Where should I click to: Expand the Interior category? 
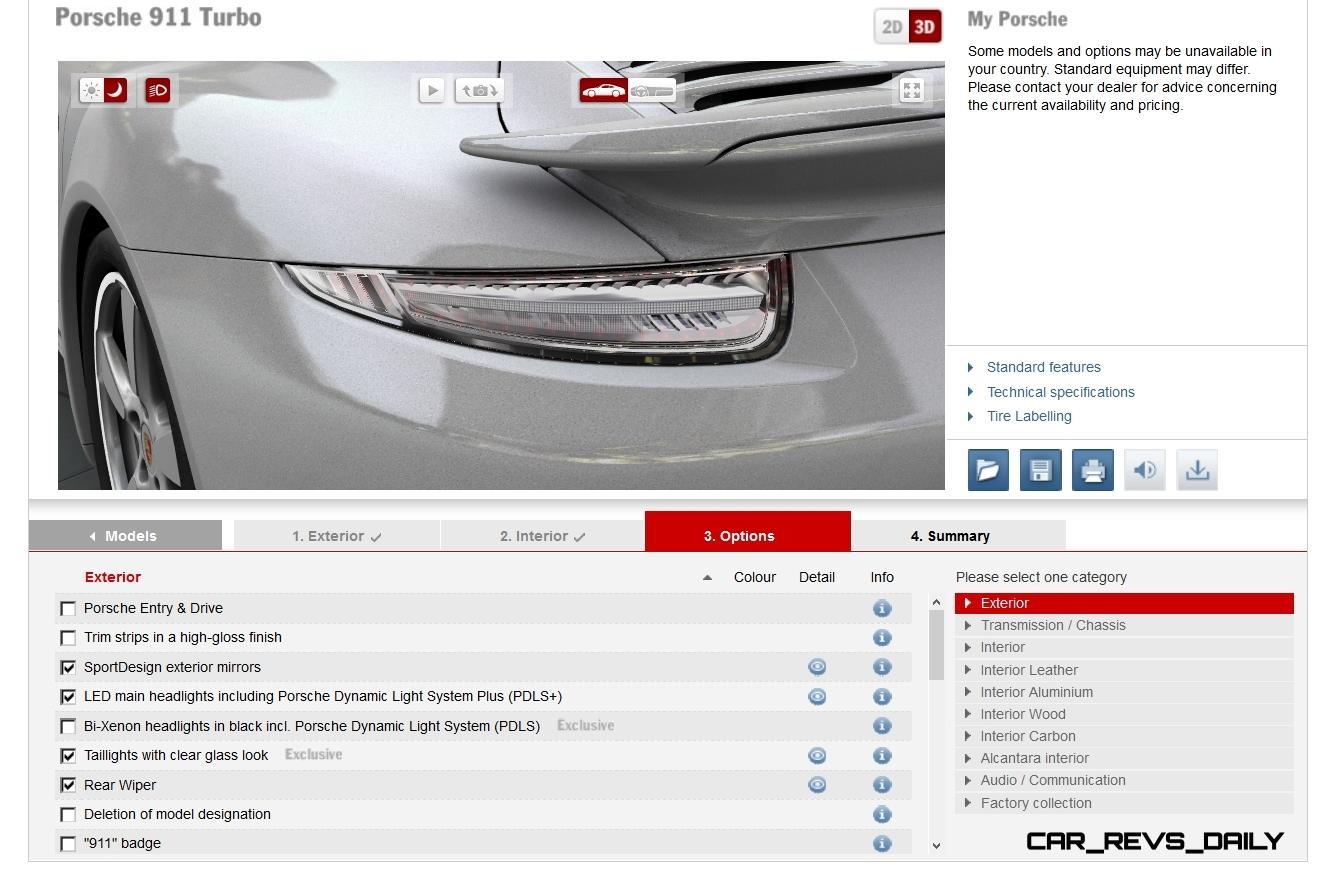tap(1124, 647)
